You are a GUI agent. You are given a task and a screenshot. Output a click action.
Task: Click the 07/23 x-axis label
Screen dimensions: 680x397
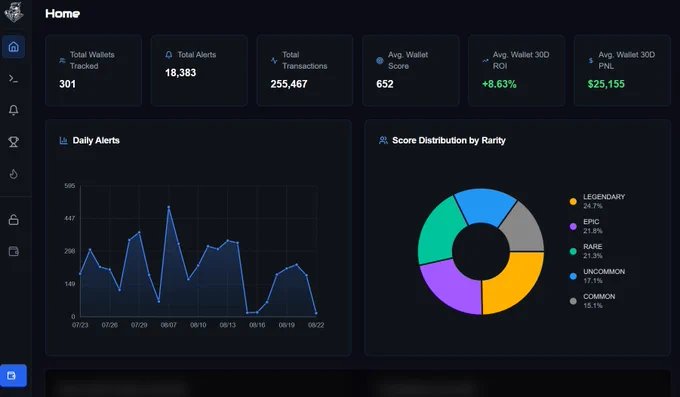coord(80,325)
